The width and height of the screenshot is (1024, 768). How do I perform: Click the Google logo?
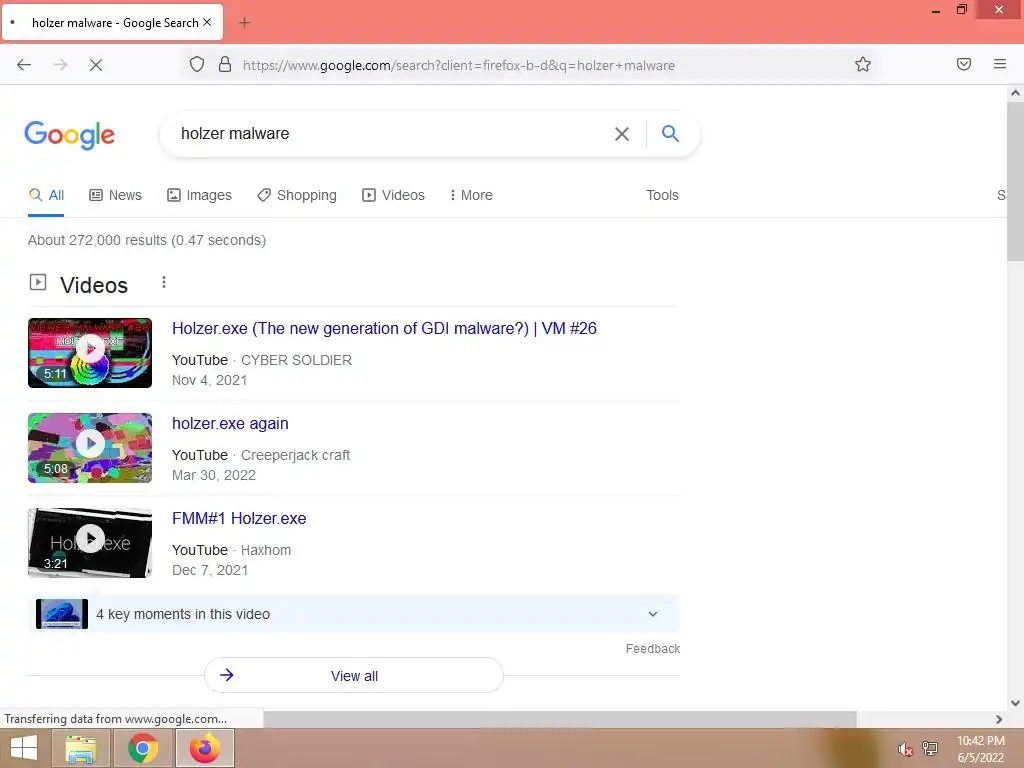coord(69,135)
